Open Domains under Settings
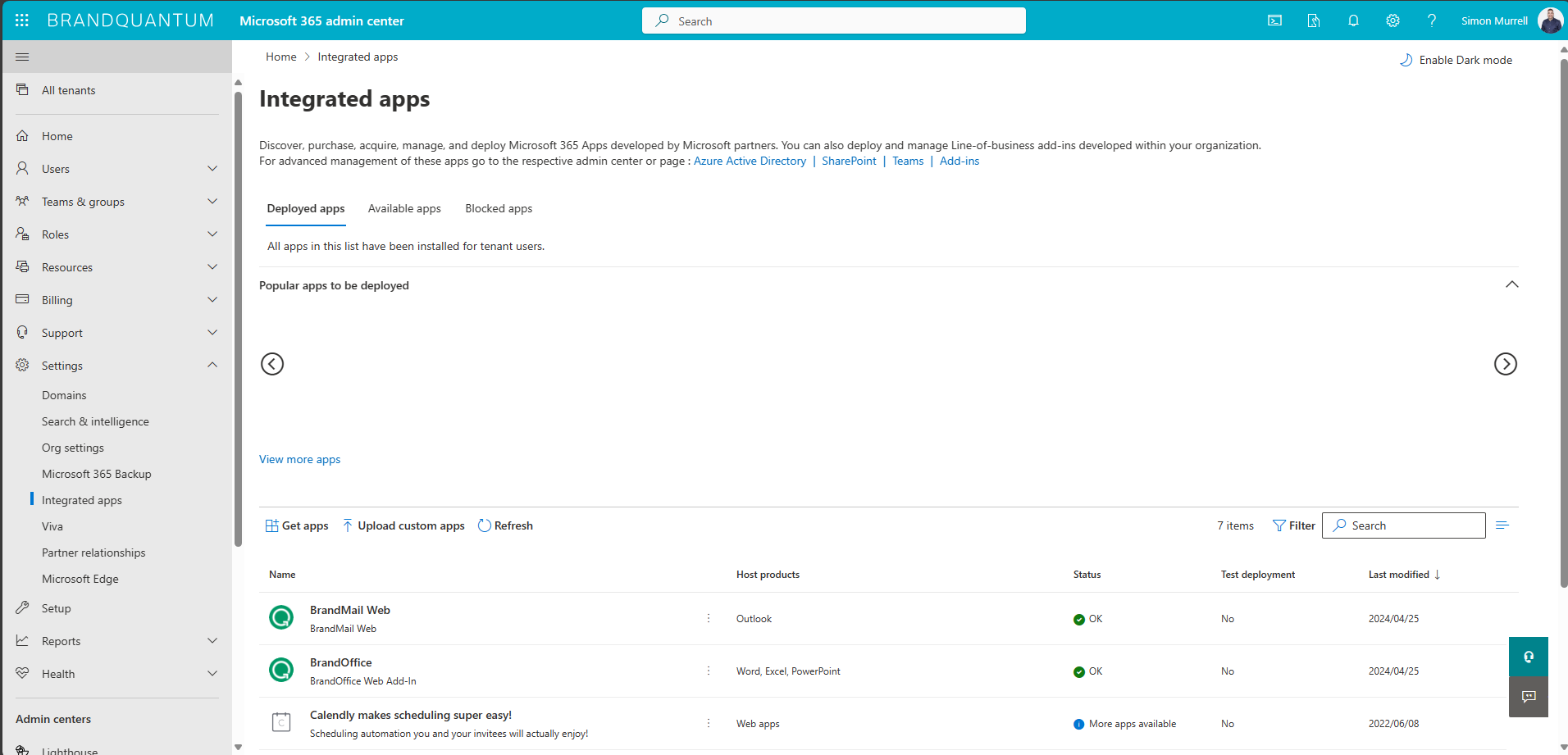This screenshot has height=755, width=1568. pyautogui.click(x=64, y=395)
